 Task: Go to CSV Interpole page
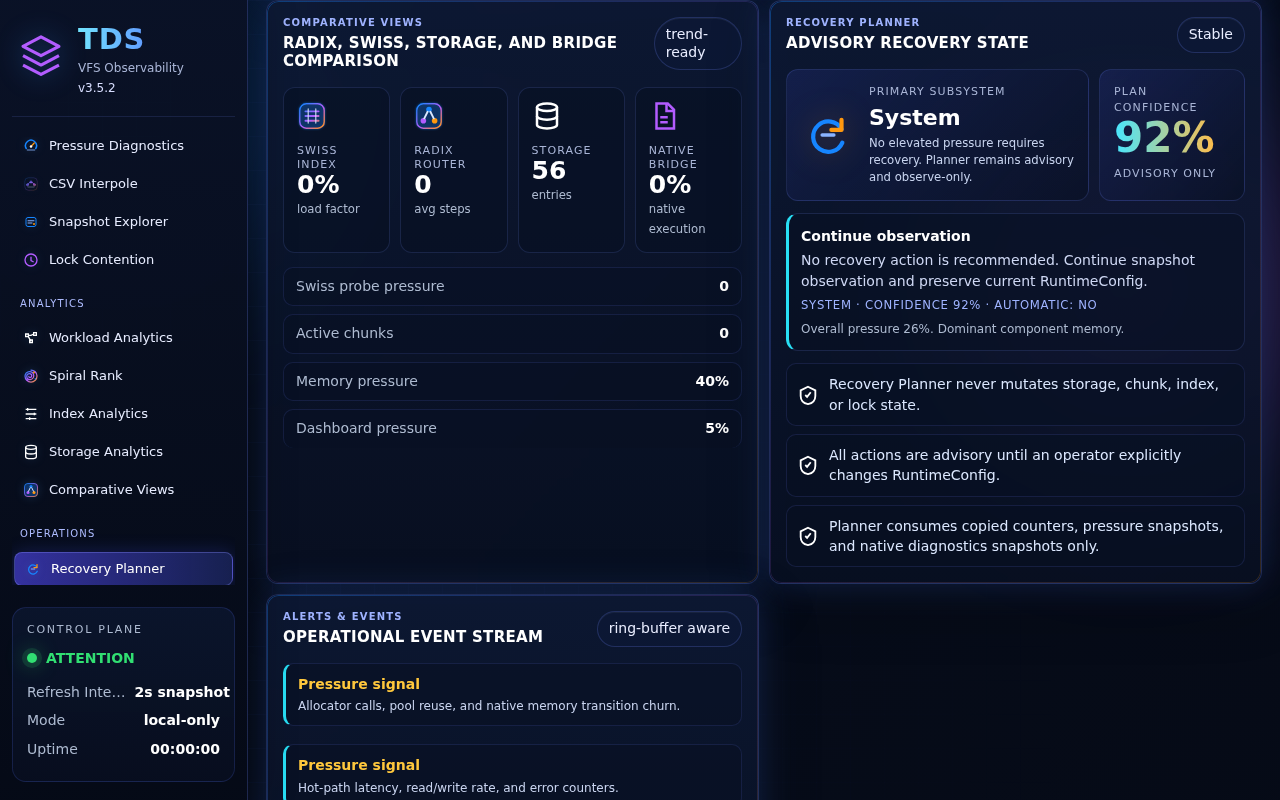[x=124, y=184]
